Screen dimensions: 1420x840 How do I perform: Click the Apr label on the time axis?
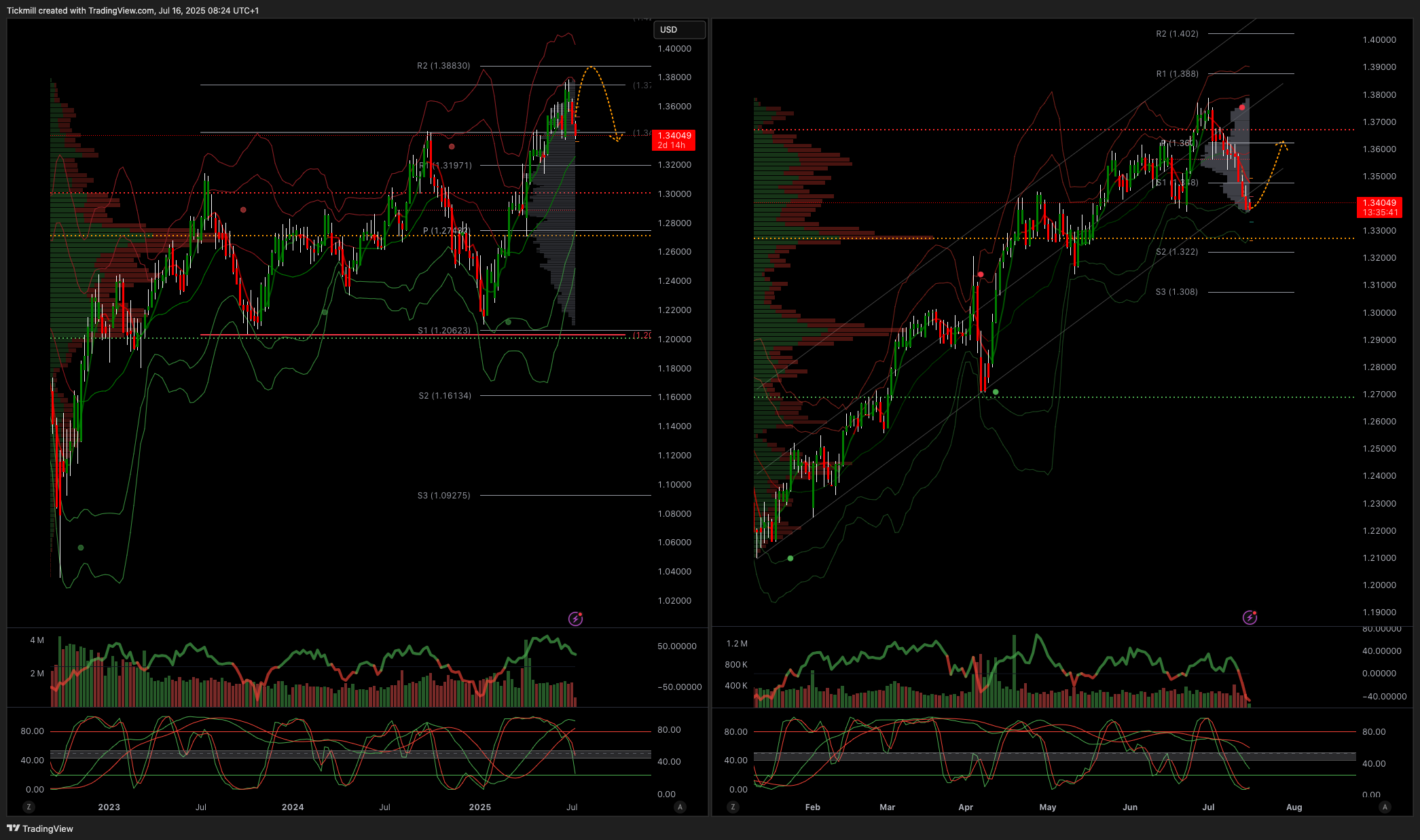(x=966, y=807)
